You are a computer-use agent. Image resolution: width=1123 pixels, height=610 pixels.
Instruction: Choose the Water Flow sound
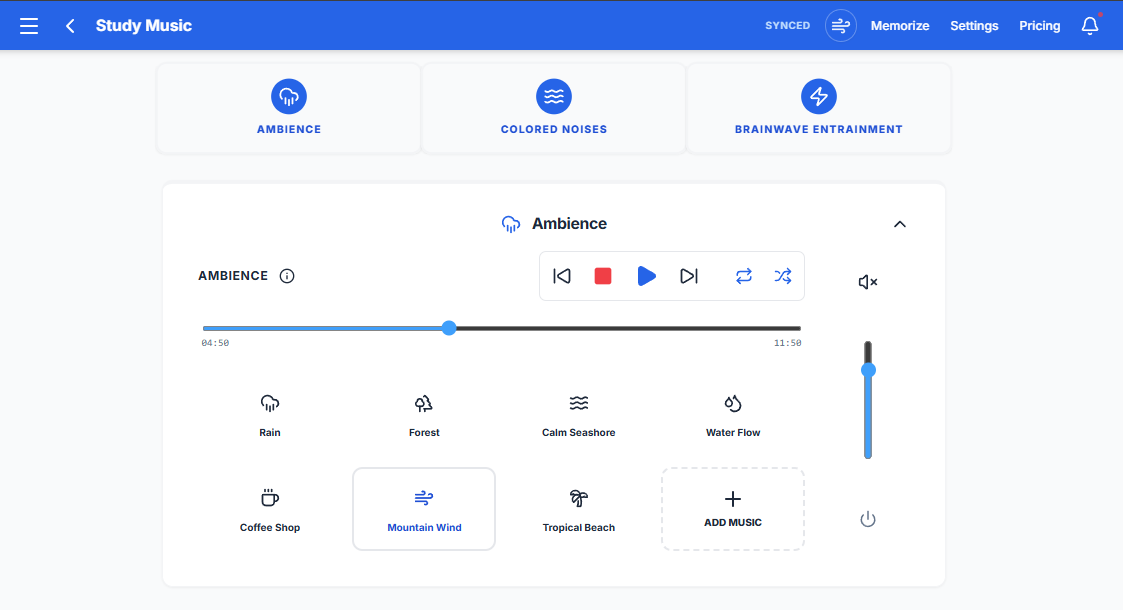[x=733, y=412]
